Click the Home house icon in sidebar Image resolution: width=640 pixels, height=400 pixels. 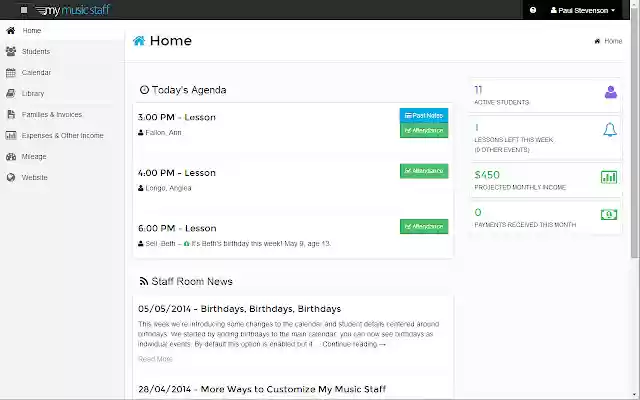coord(11,31)
